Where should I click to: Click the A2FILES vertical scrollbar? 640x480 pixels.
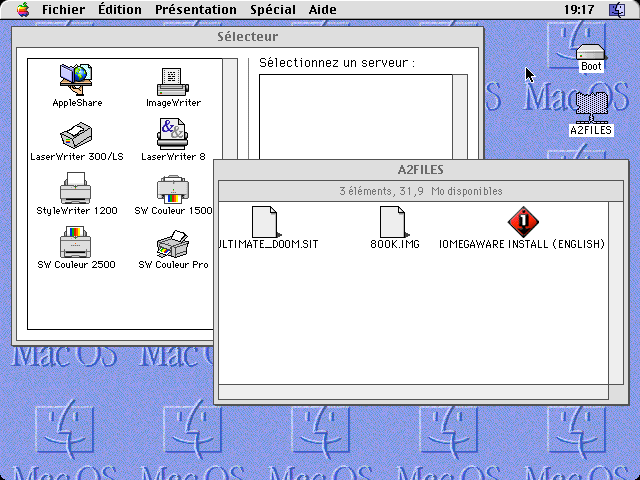point(616,293)
